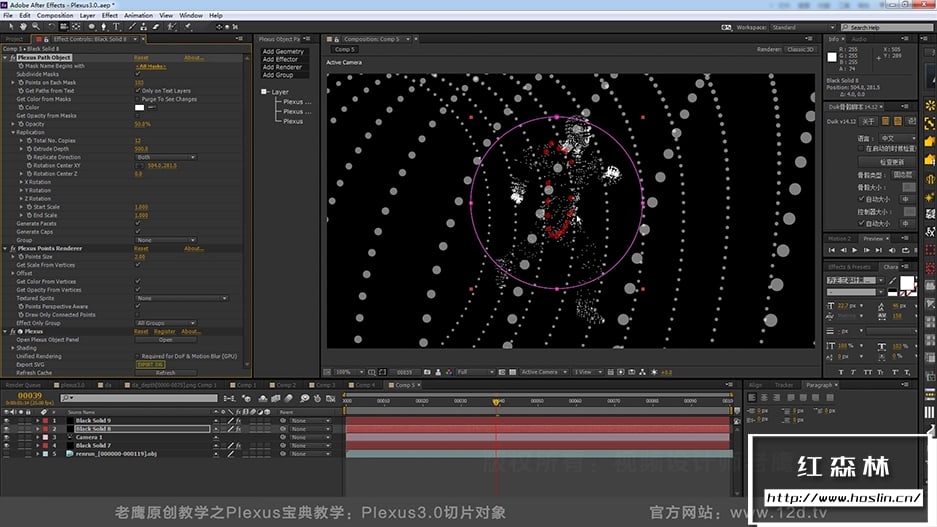
Task: Select the Type text tool
Action: (117, 27)
